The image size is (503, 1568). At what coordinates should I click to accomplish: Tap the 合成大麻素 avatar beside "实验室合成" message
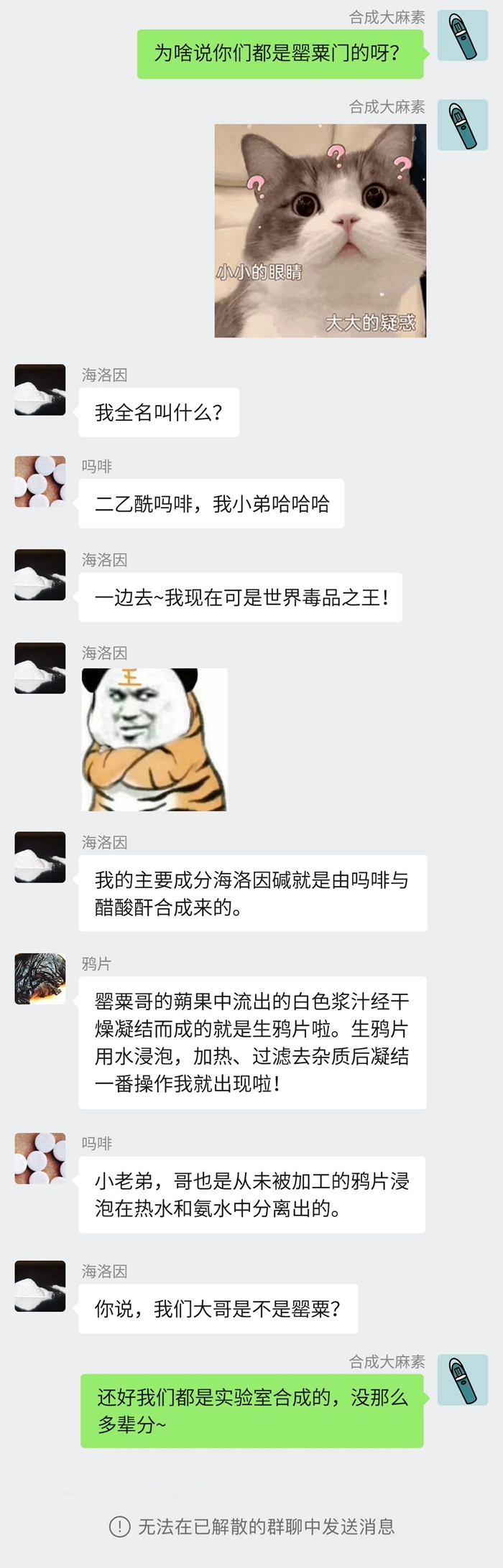[x=463, y=1380]
